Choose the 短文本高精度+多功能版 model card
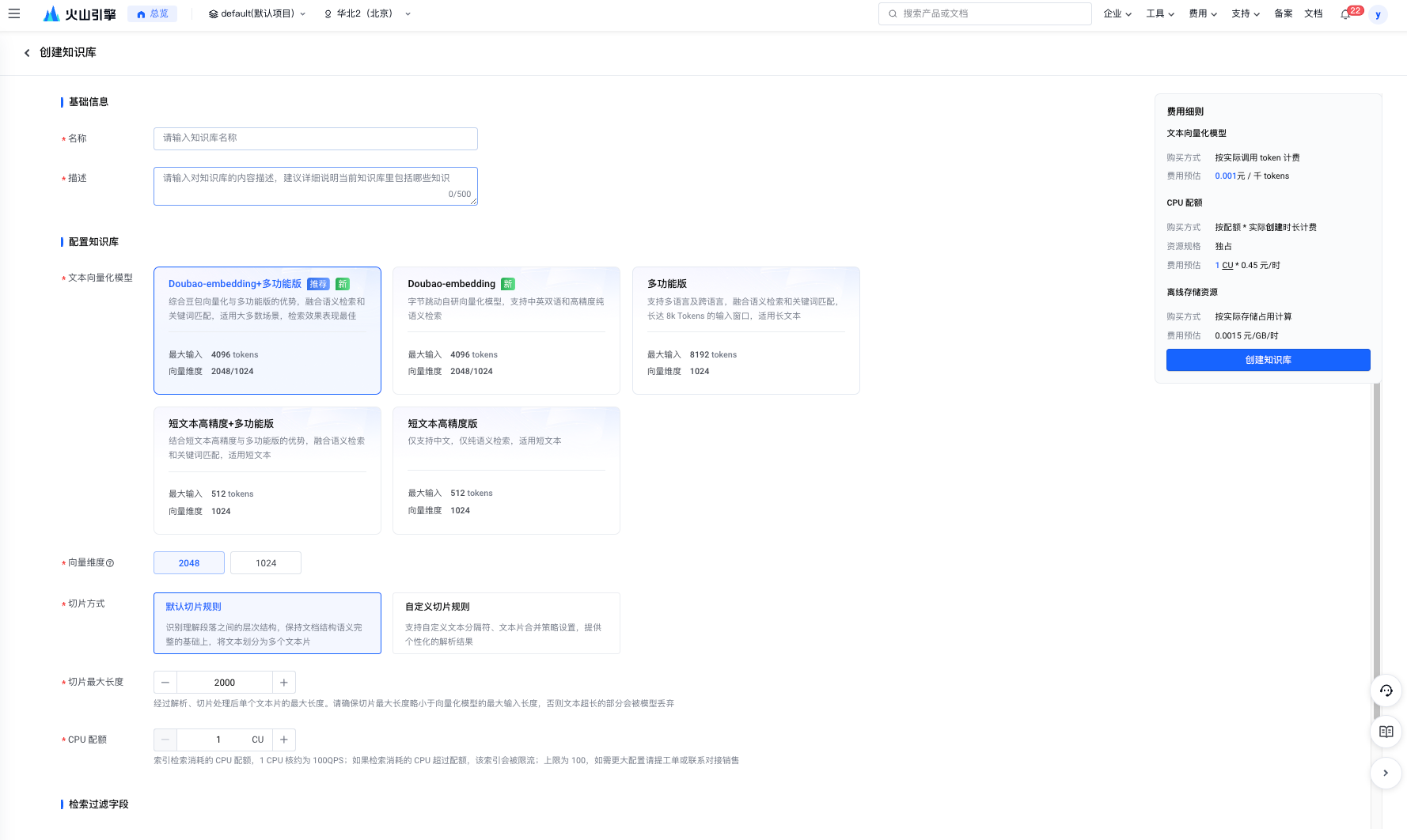Image resolution: width=1407 pixels, height=840 pixels. click(x=267, y=471)
